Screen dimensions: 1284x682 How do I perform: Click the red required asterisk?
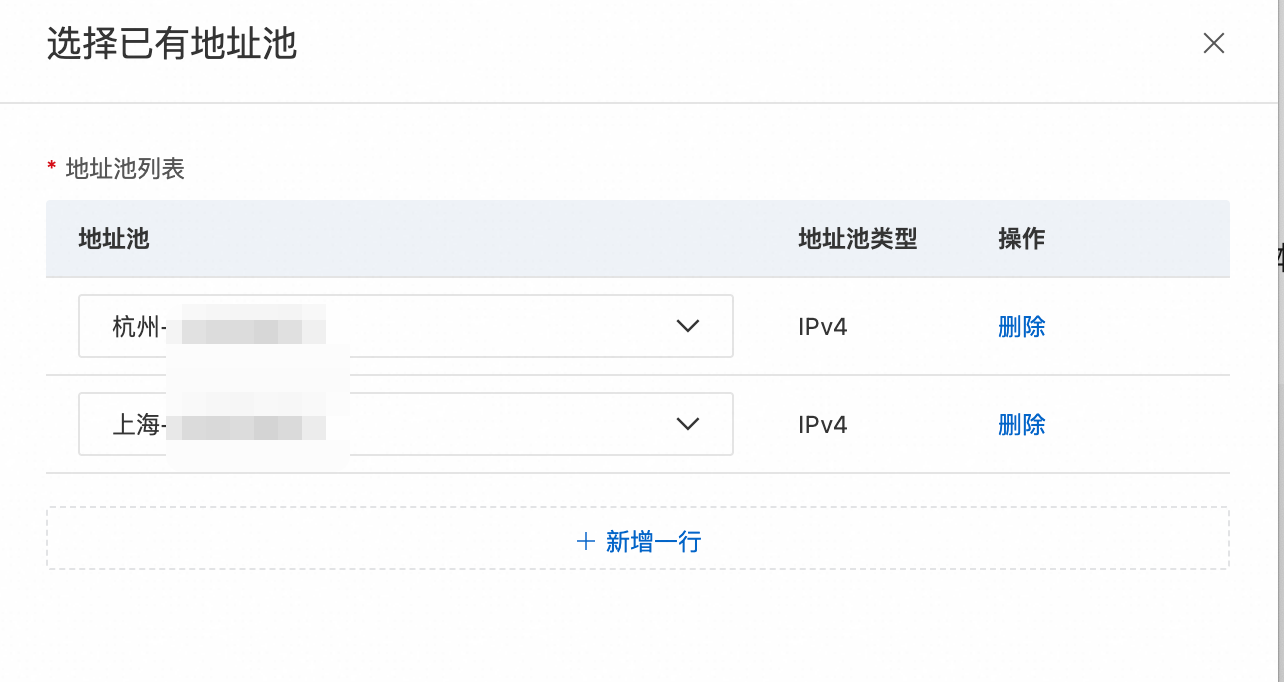point(52,168)
